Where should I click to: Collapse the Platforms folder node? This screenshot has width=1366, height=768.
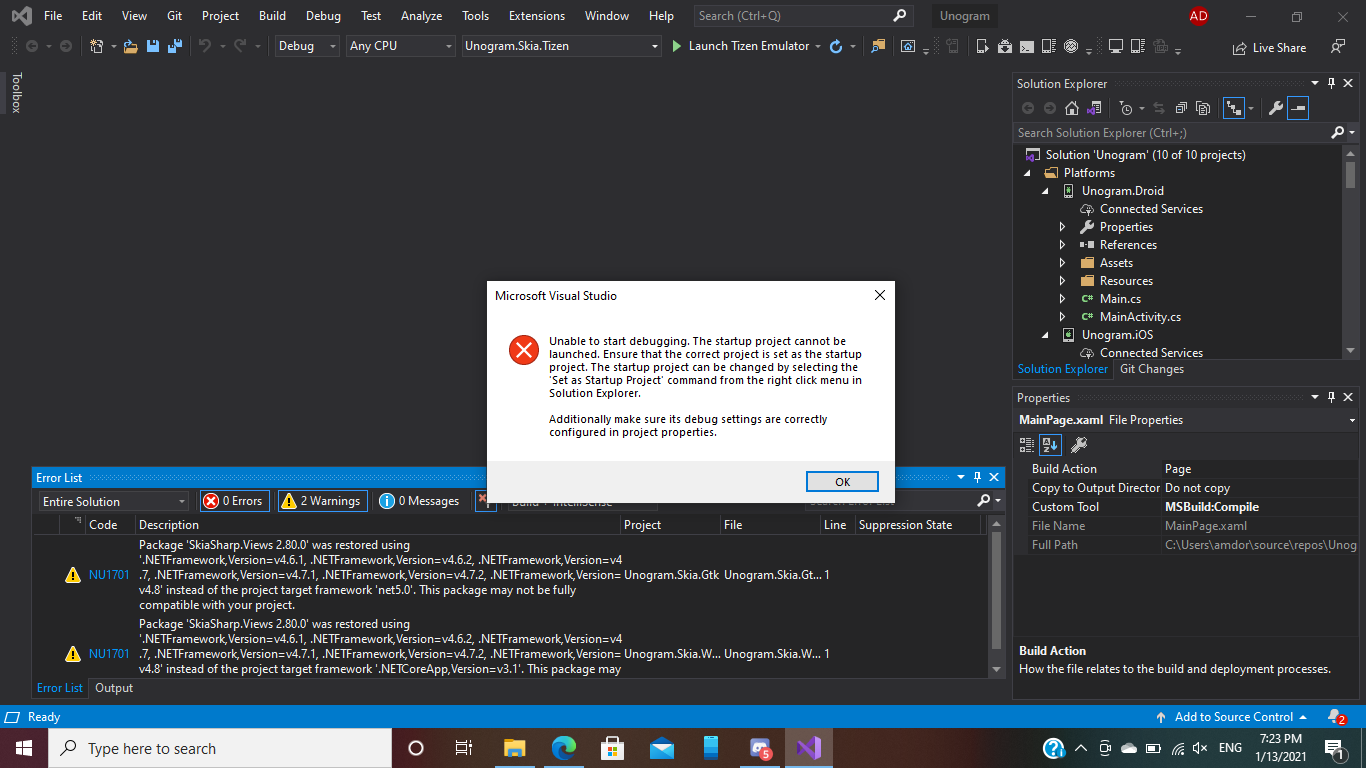coord(1028,173)
